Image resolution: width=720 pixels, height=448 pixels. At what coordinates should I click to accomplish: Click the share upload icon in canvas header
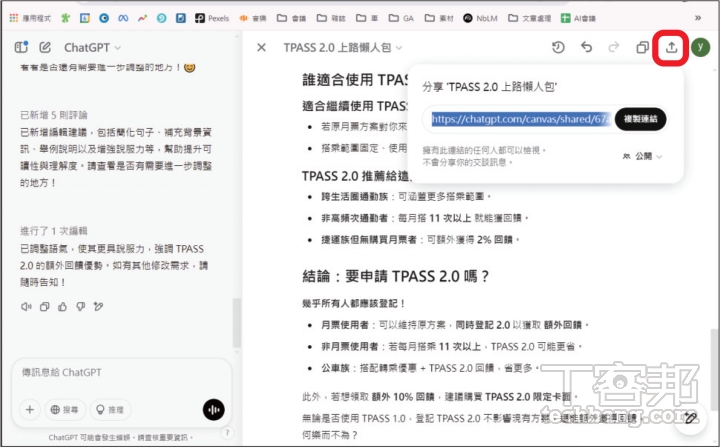tap(671, 47)
